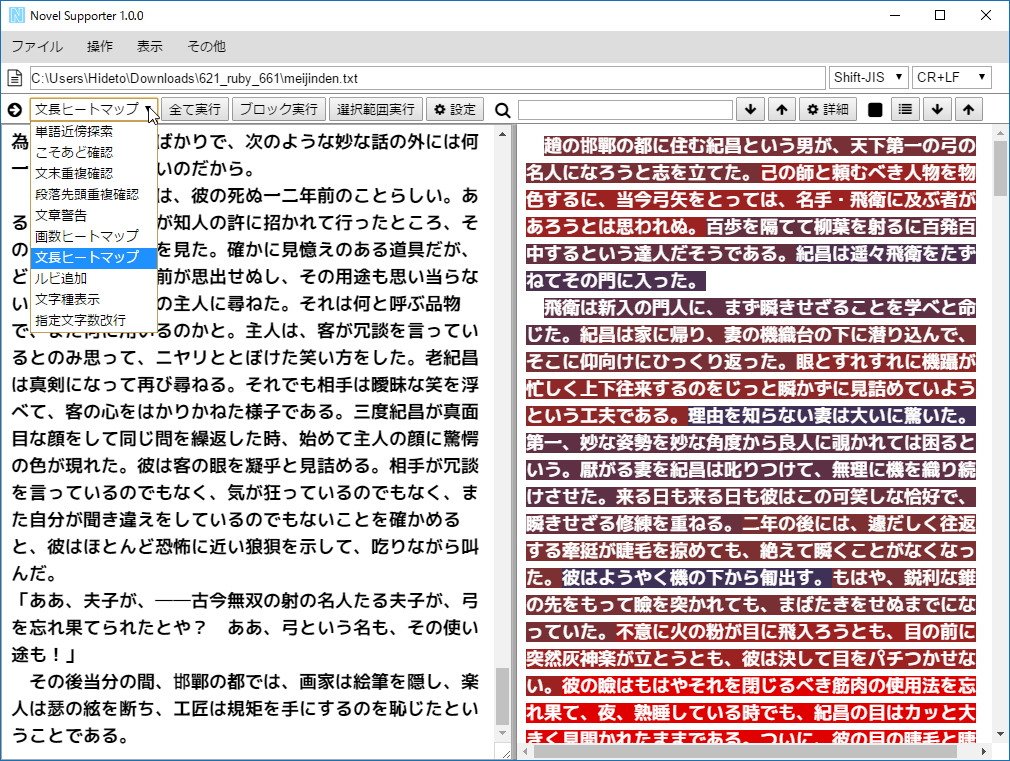
Task: Click the far-right down navigation arrow
Action: pyautogui.click(x=937, y=109)
